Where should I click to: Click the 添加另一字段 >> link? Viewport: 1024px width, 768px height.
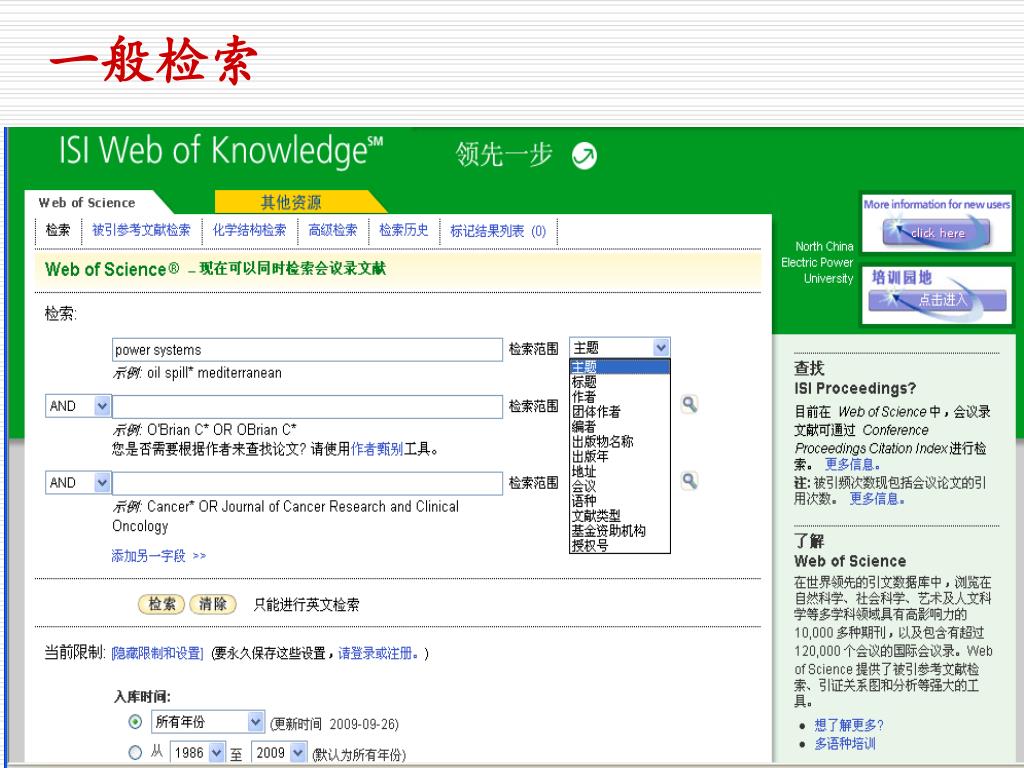click(159, 556)
